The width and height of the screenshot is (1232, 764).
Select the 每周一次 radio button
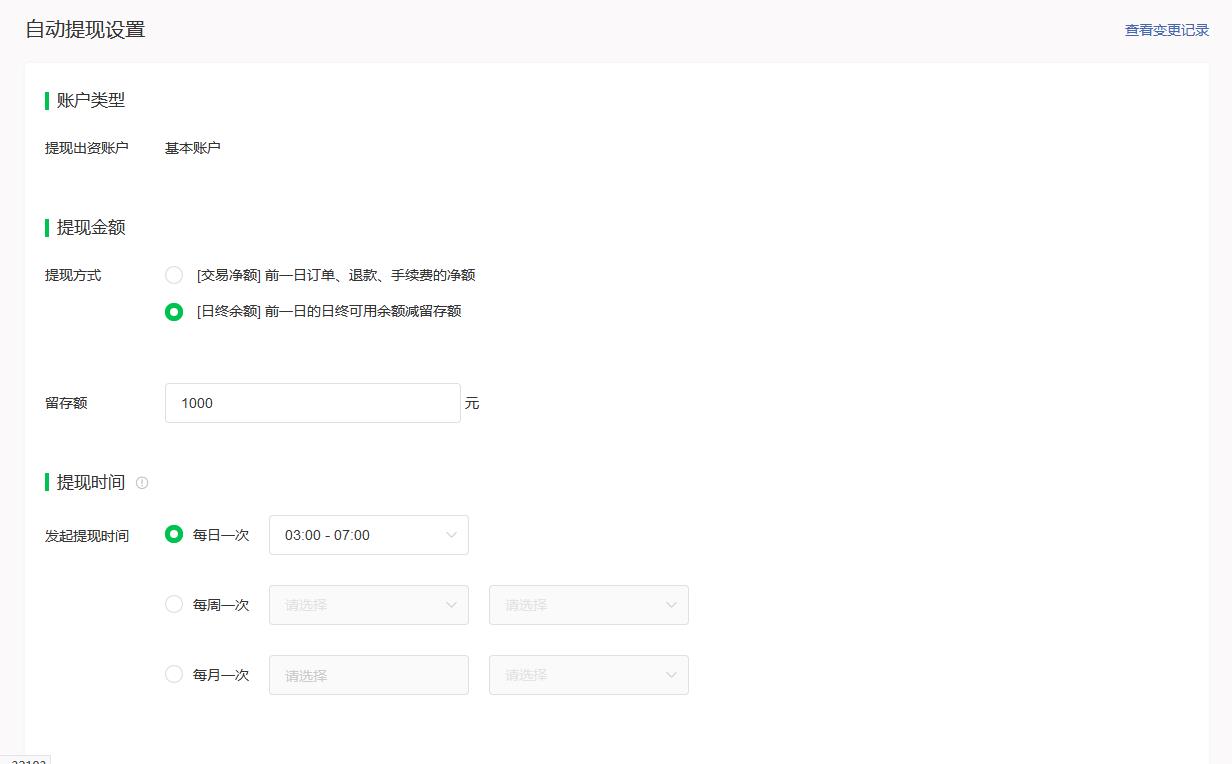[x=174, y=604]
